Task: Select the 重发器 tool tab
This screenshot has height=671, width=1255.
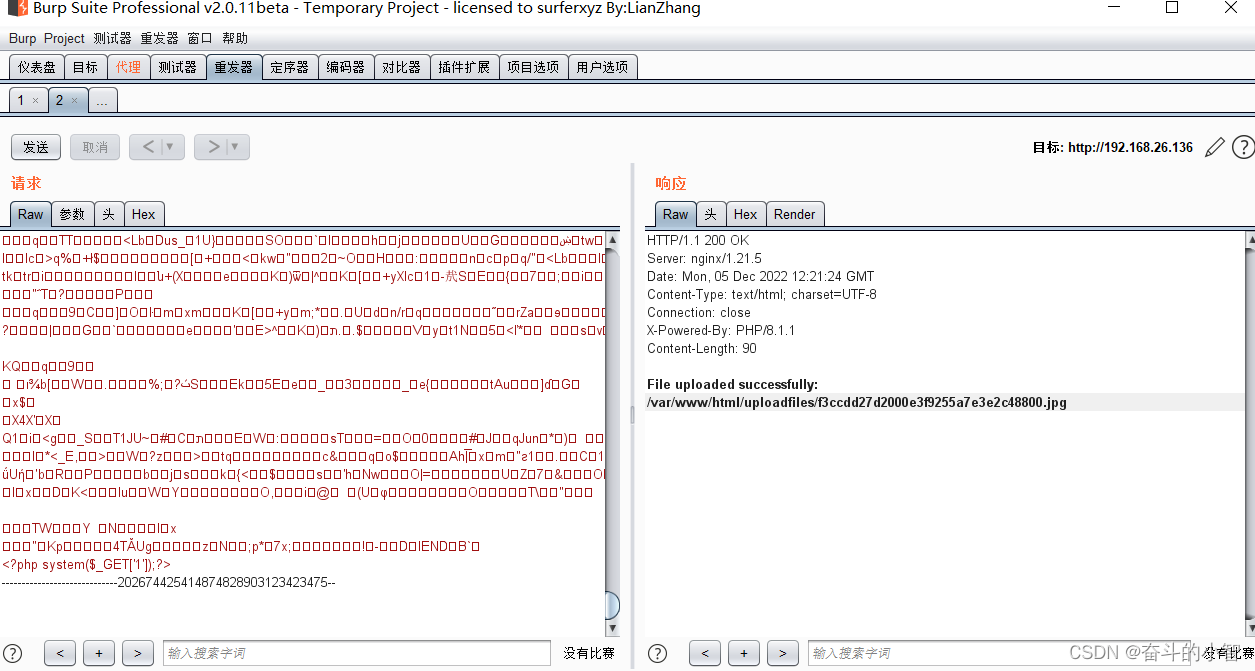Action: point(234,67)
